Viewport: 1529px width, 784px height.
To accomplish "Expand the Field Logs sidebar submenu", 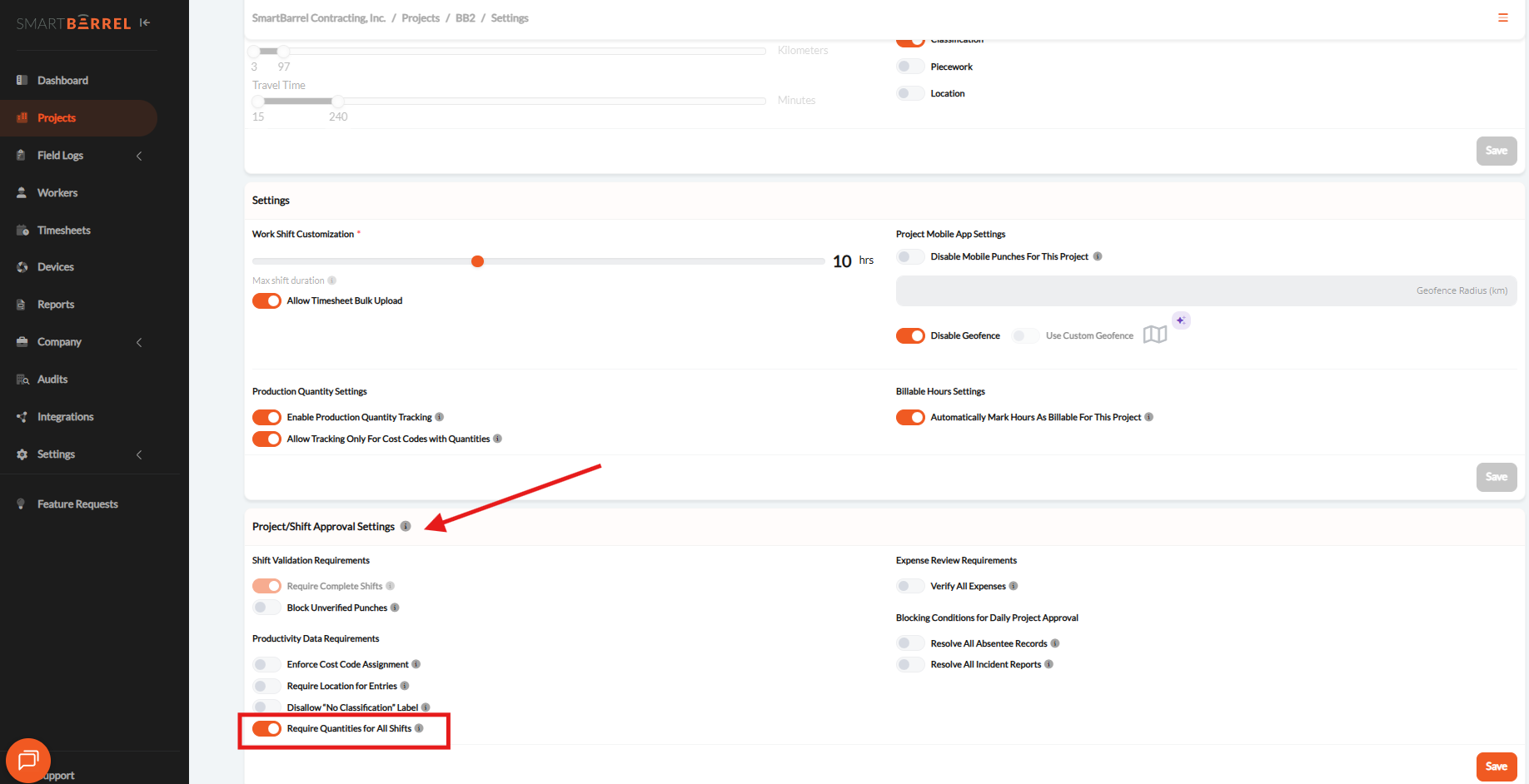I will 139,156.
